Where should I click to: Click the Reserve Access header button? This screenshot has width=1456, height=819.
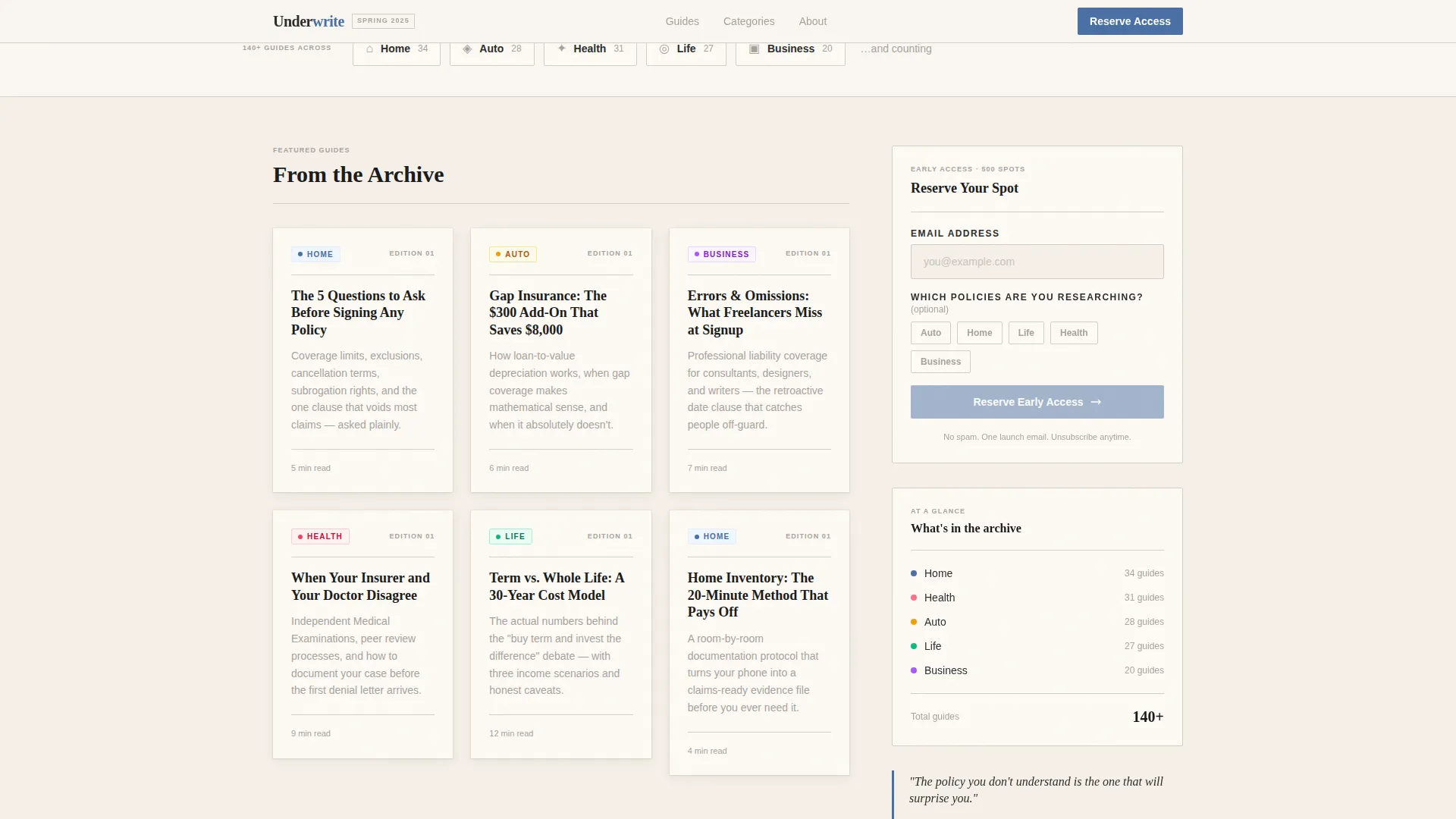coord(1130,21)
